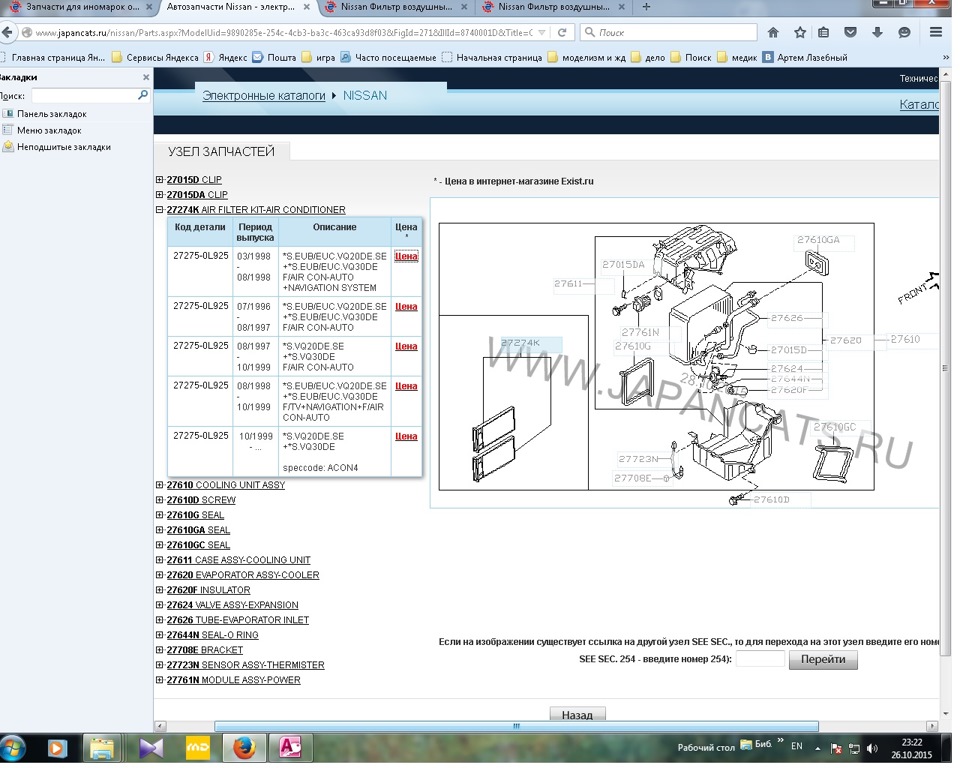Screen dimensions: 960x768
Task: Open Microsoft Access taskbar icon
Action: [x=290, y=748]
